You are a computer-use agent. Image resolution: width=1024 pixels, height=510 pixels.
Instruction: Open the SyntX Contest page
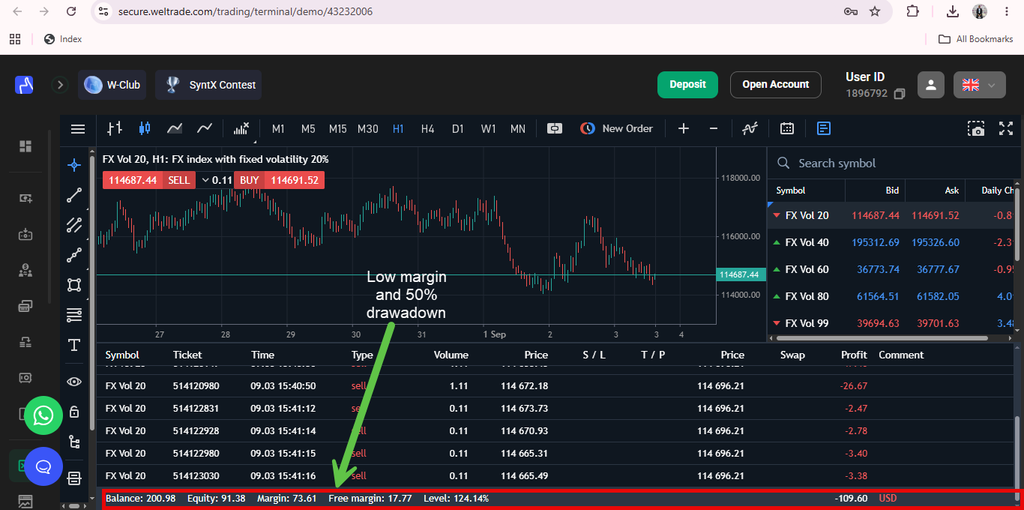pyautogui.click(x=208, y=85)
